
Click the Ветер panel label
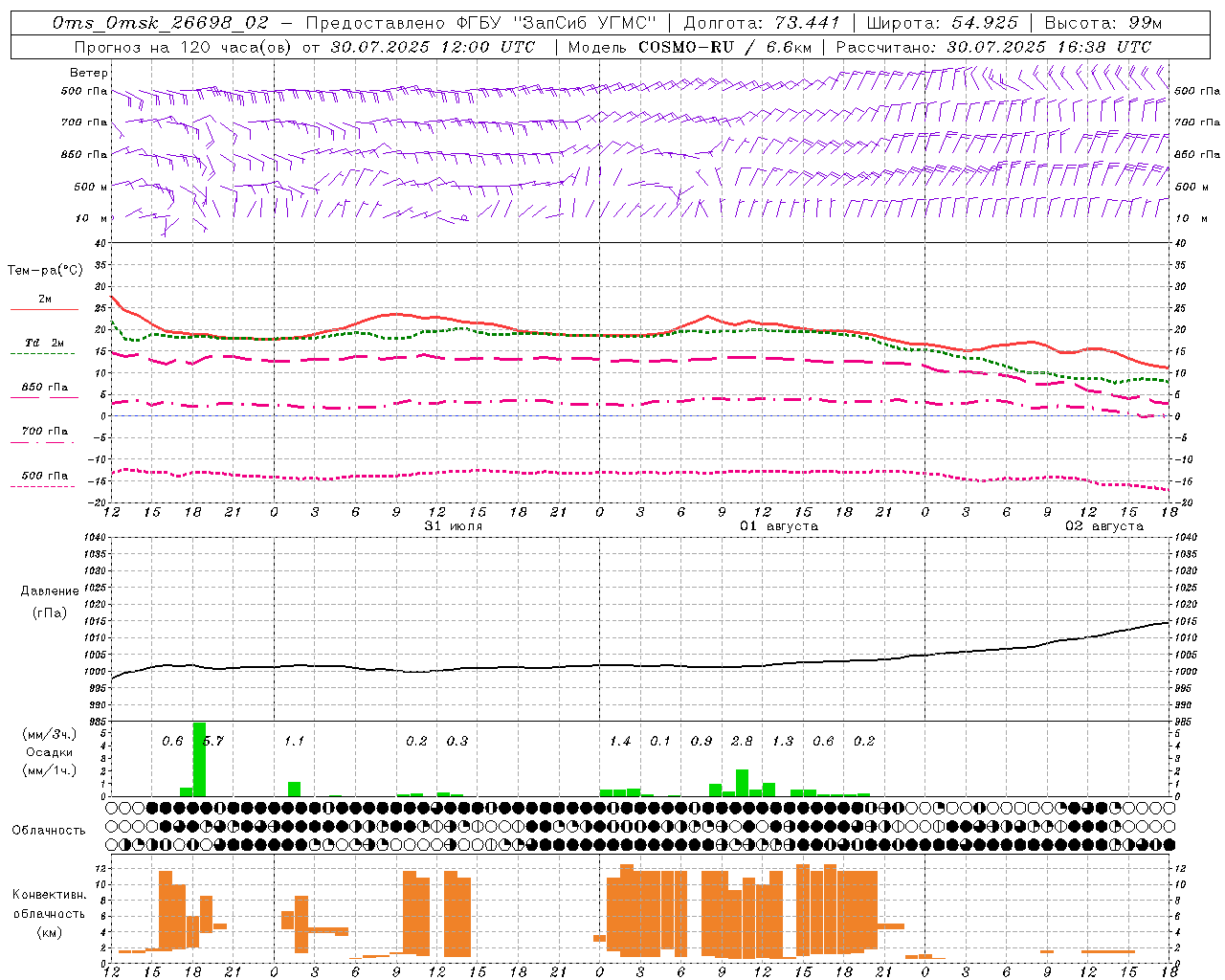[x=88, y=73]
